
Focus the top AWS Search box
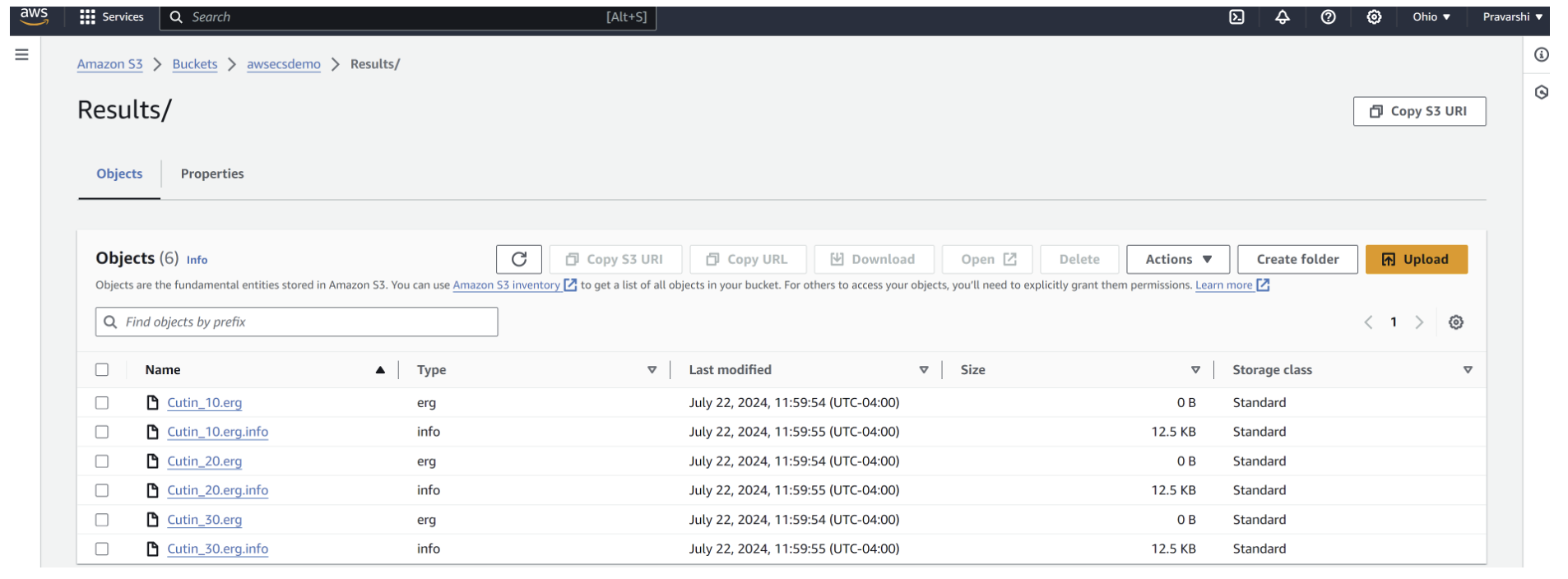(x=407, y=16)
